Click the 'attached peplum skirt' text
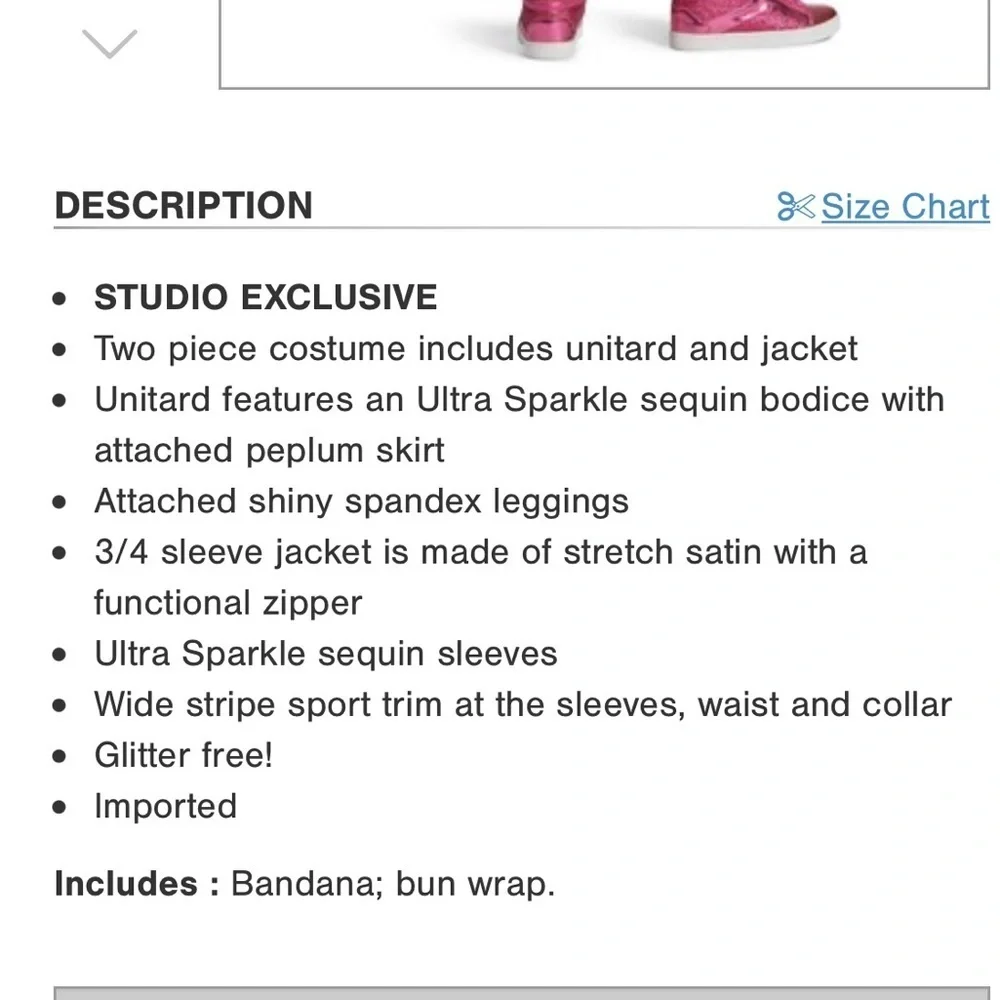 pyautogui.click(x=269, y=450)
